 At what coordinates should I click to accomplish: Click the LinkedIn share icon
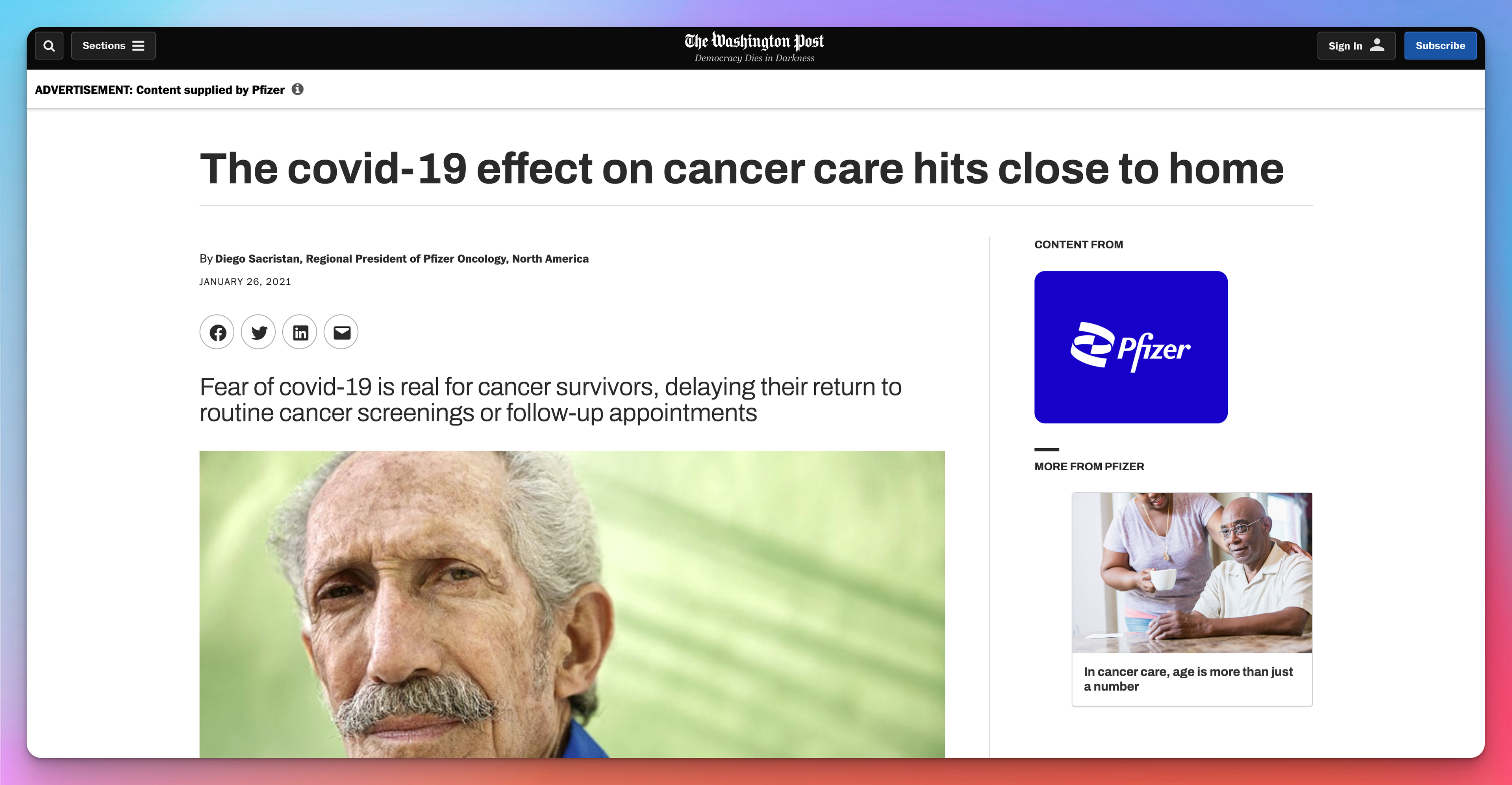(300, 332)
